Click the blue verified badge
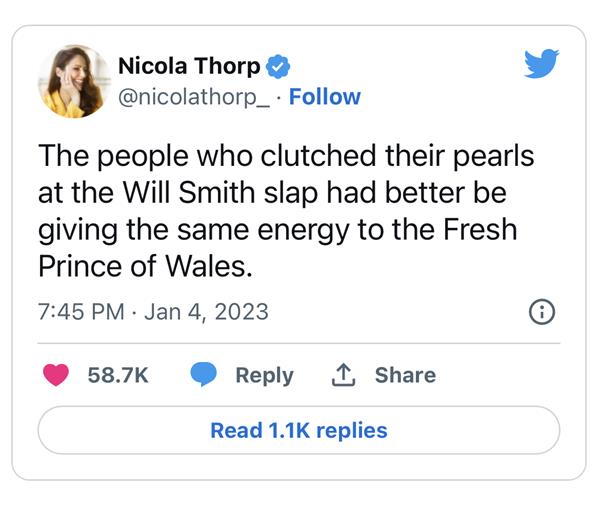Viewport: 600px width, 511px height. (x=279, y=67)
